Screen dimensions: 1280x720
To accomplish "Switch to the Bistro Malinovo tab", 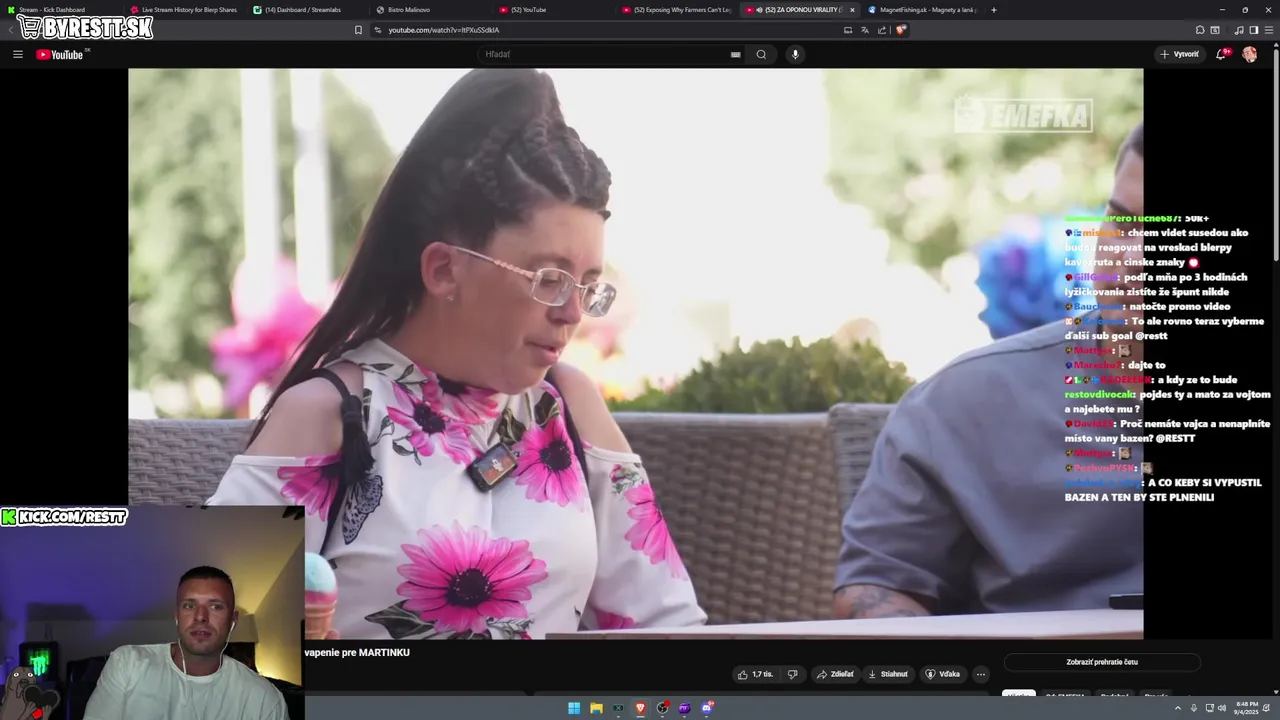I will point(431,10).
